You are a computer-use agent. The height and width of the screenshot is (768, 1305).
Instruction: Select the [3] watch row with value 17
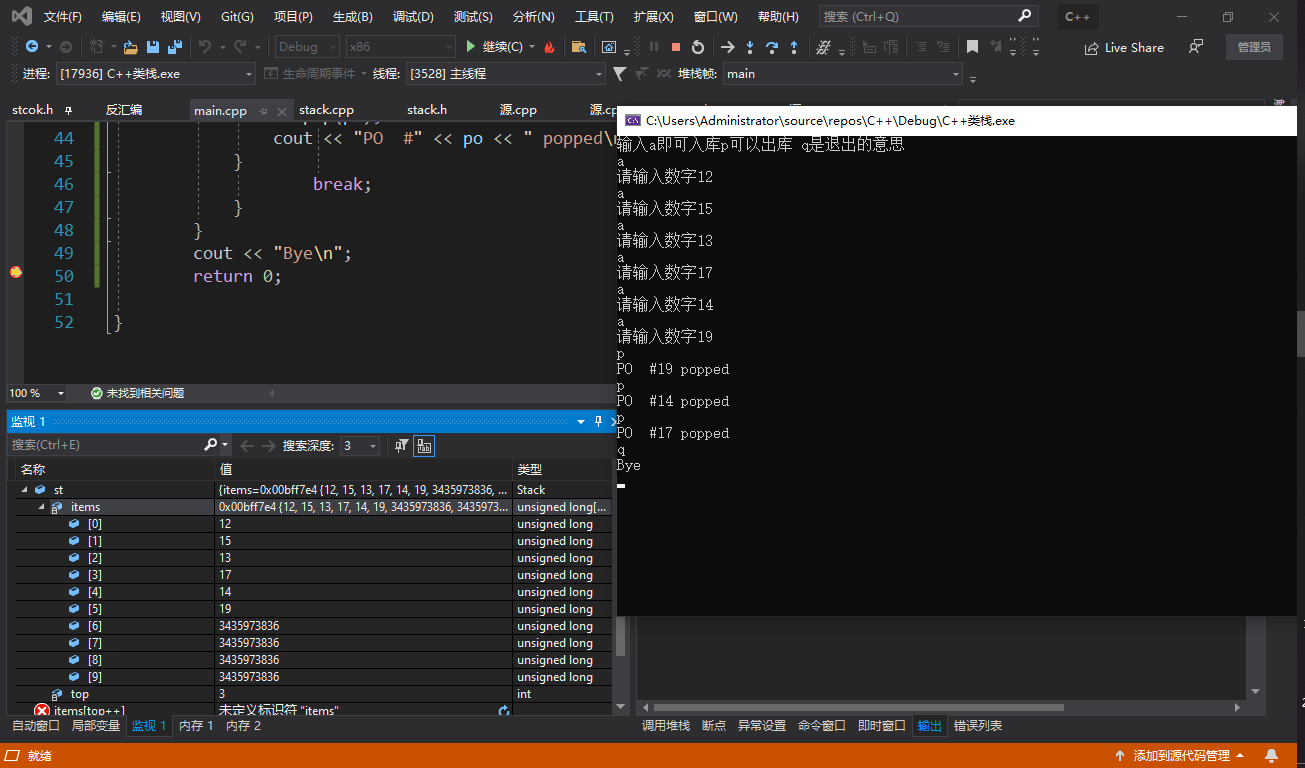pos(312,575)
